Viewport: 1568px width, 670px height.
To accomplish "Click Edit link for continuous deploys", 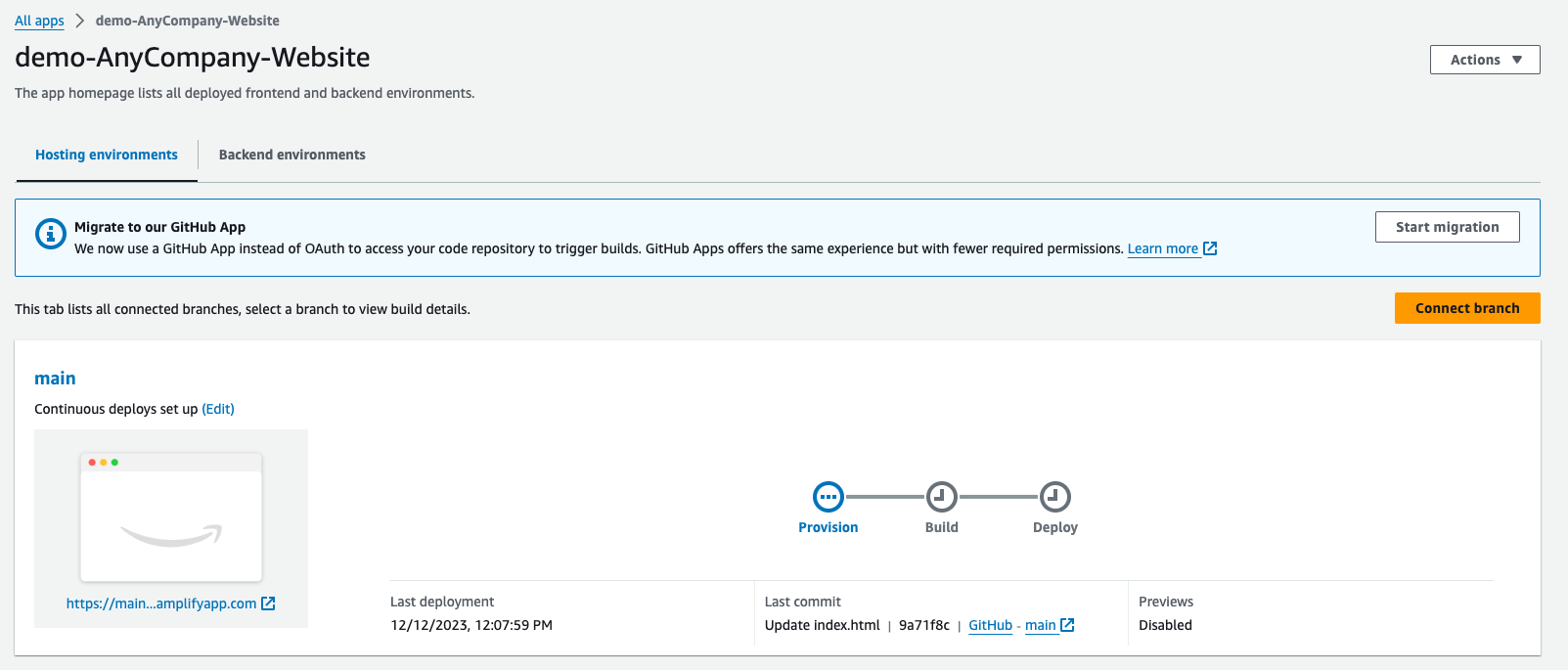I will point(218,409).
